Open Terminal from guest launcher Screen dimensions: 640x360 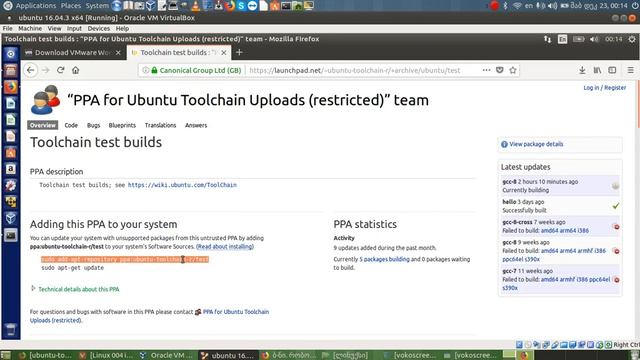[11, 235]
